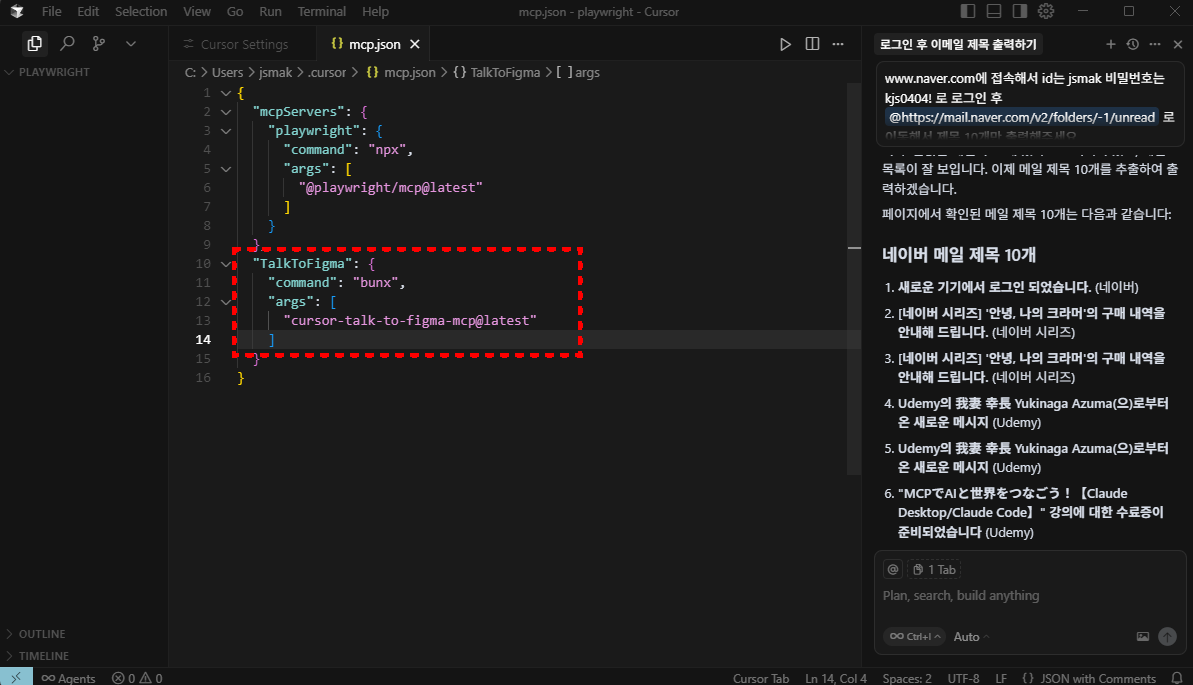
Task: Open the Search view icon
Action: tap(67, 43)
